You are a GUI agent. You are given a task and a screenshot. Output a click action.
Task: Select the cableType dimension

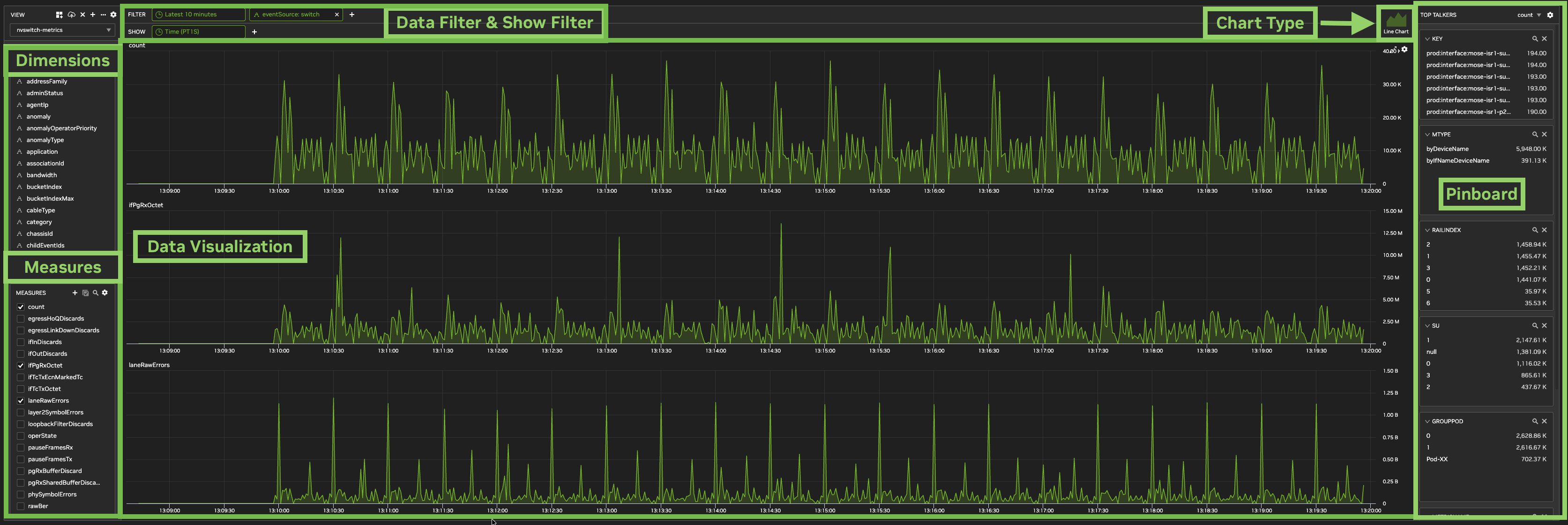(x=41, y=210)
